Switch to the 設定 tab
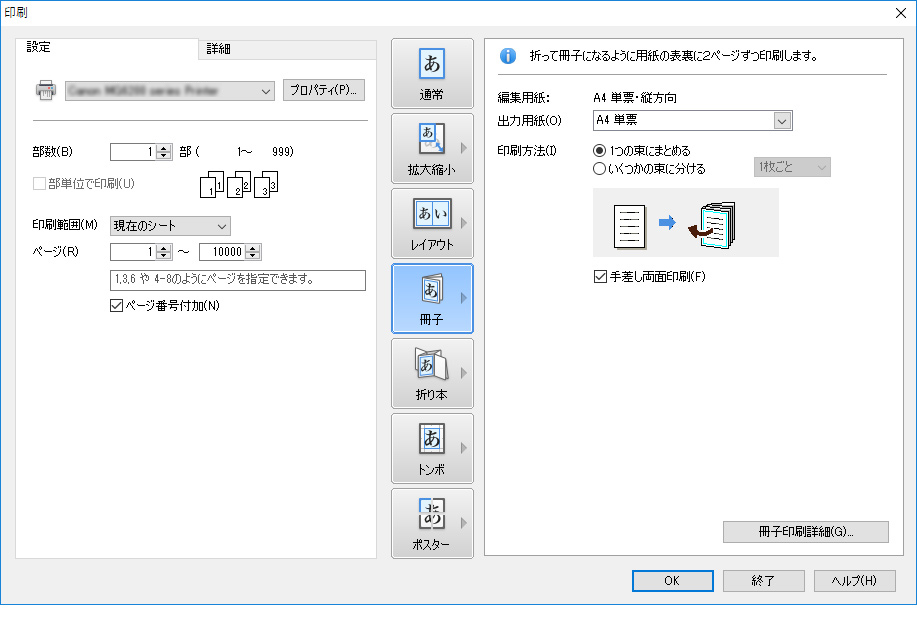The height and width of the screenshot is (624, 917). coord(40,47)
